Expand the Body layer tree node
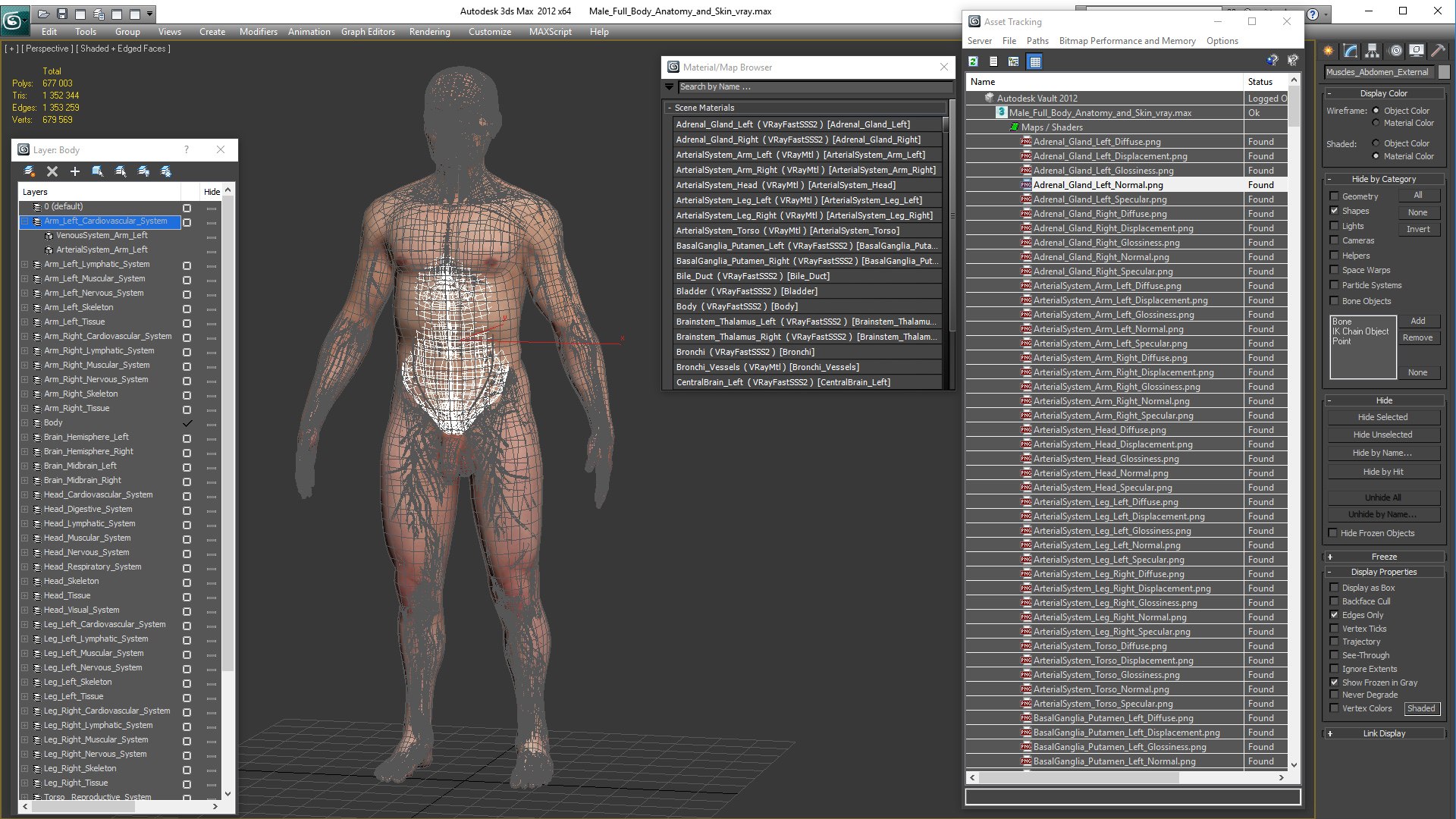The height and width of the screenshot is (819, 1456). pyautogui.click(x=24, y=423)
